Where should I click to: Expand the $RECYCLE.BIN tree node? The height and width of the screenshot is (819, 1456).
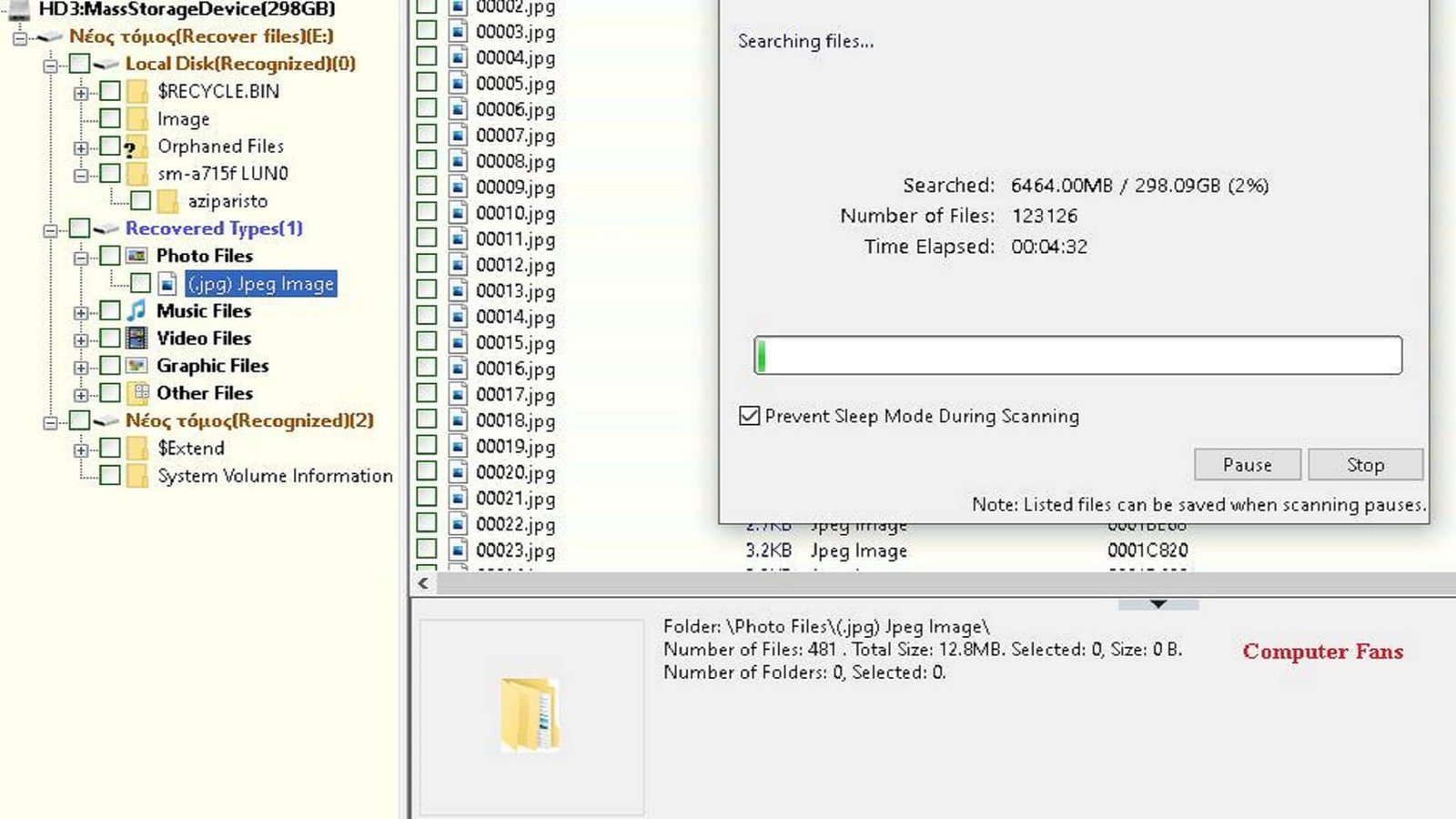point(81,93)
